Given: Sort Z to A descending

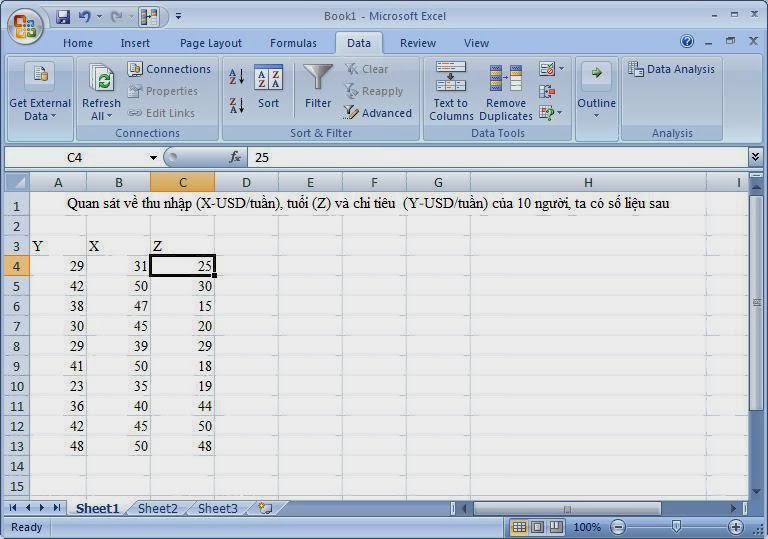Looking at the screenshot, I should point(237,105).
